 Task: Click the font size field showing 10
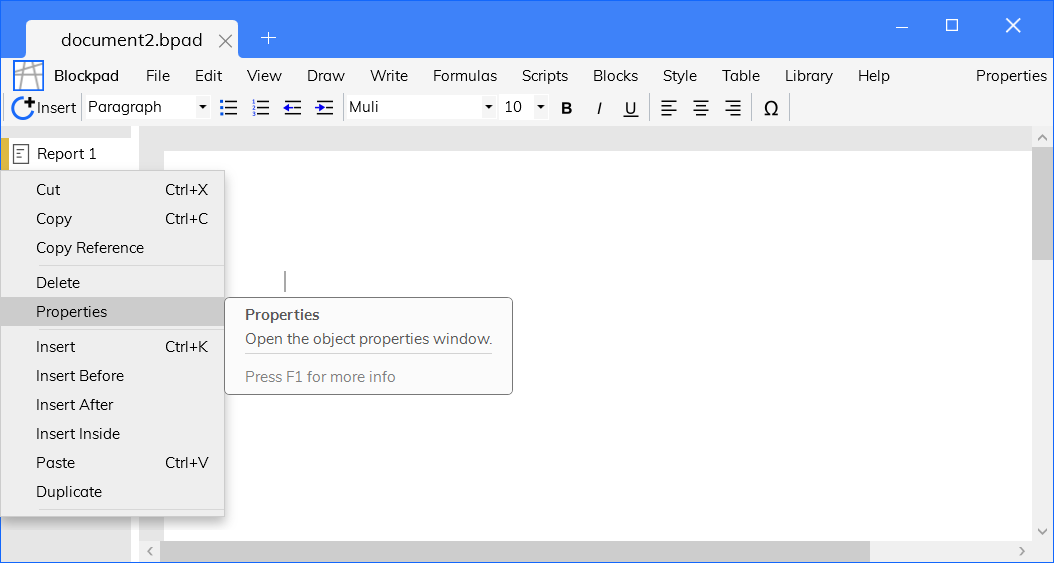[516, 107]
